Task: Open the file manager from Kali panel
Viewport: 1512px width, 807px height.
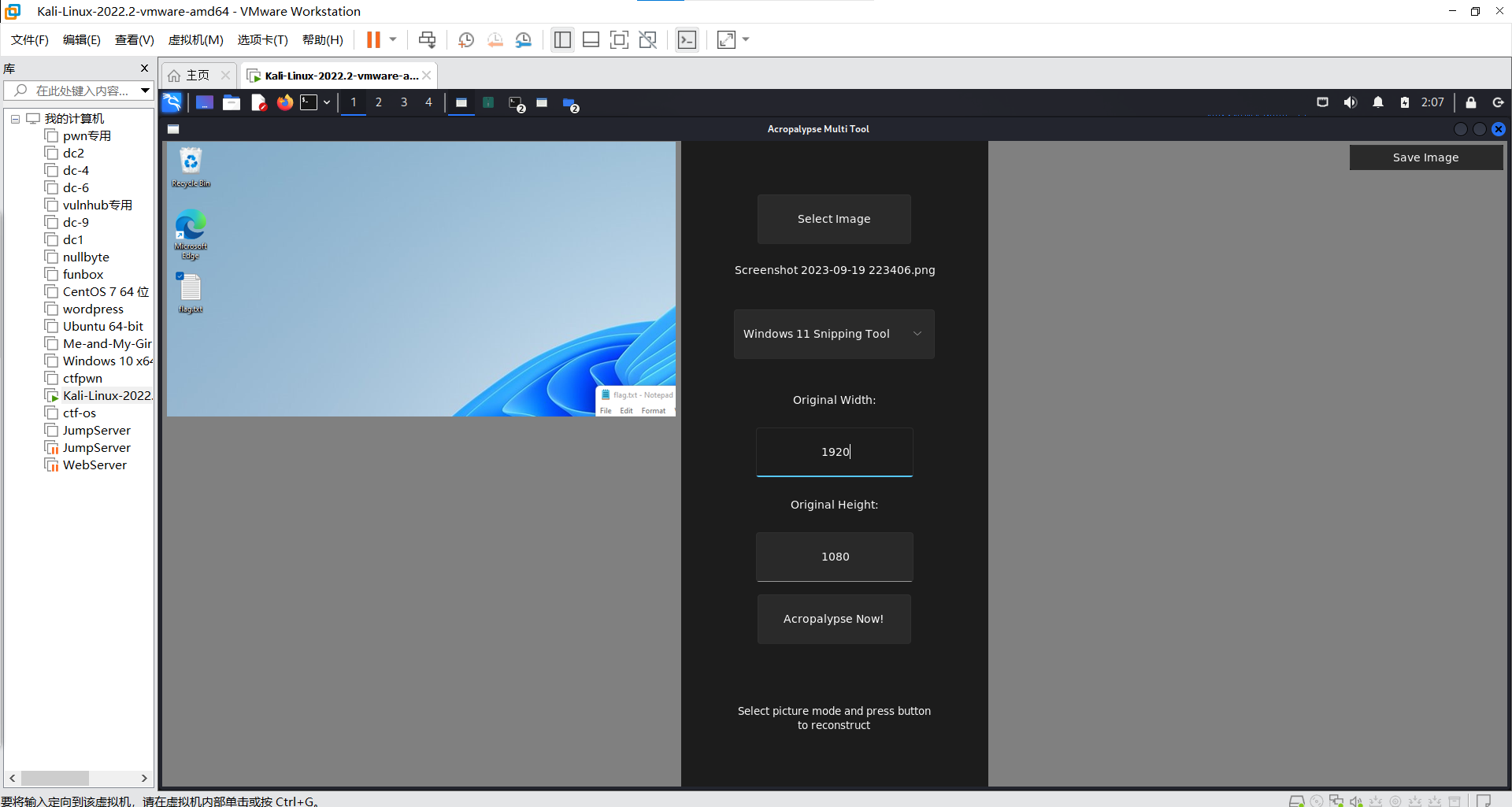Action: [x=232, y=102]
